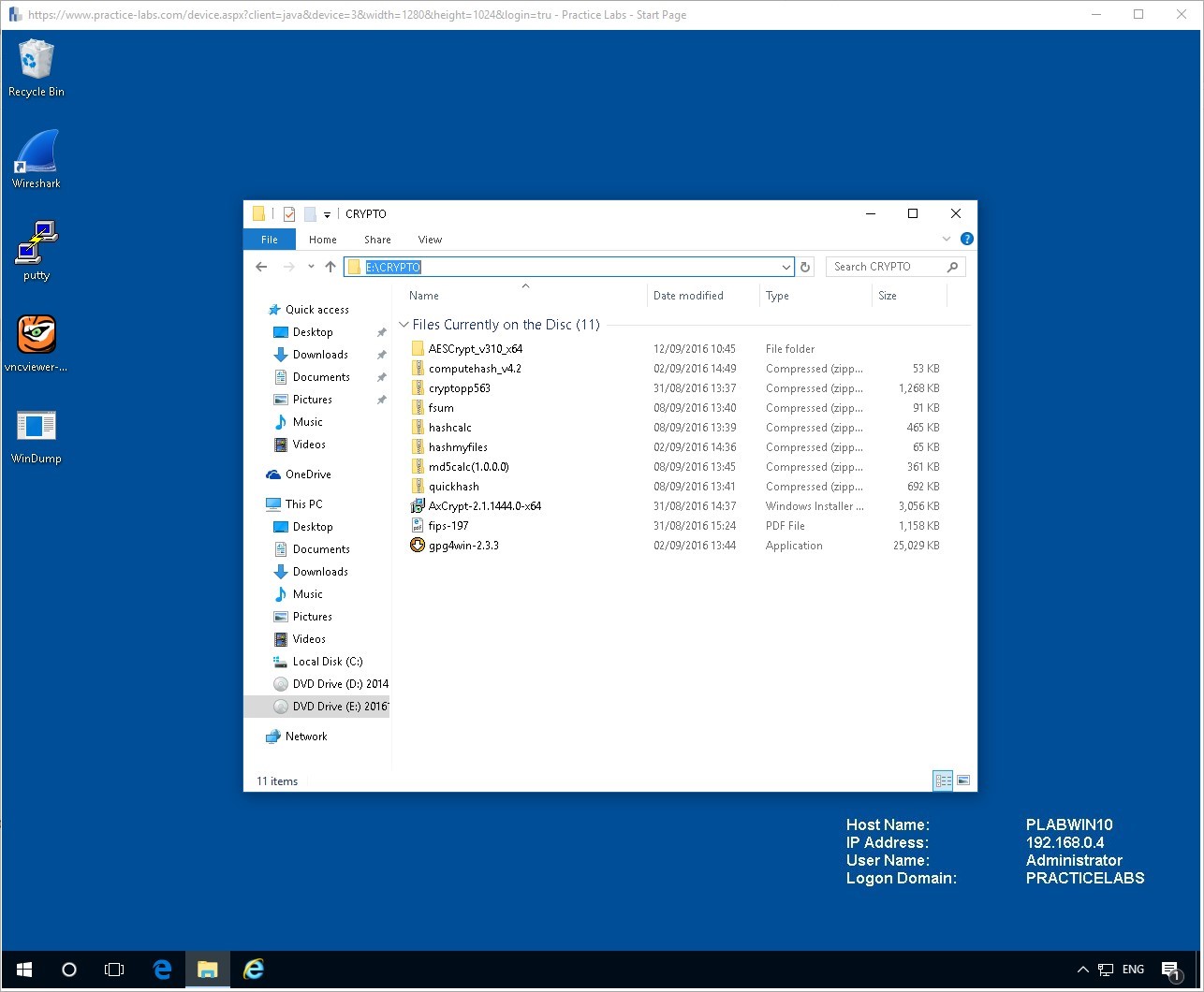Unpin Downloads from Quick access
Viewport: 1204px width, 992px height.
(382, 354)
